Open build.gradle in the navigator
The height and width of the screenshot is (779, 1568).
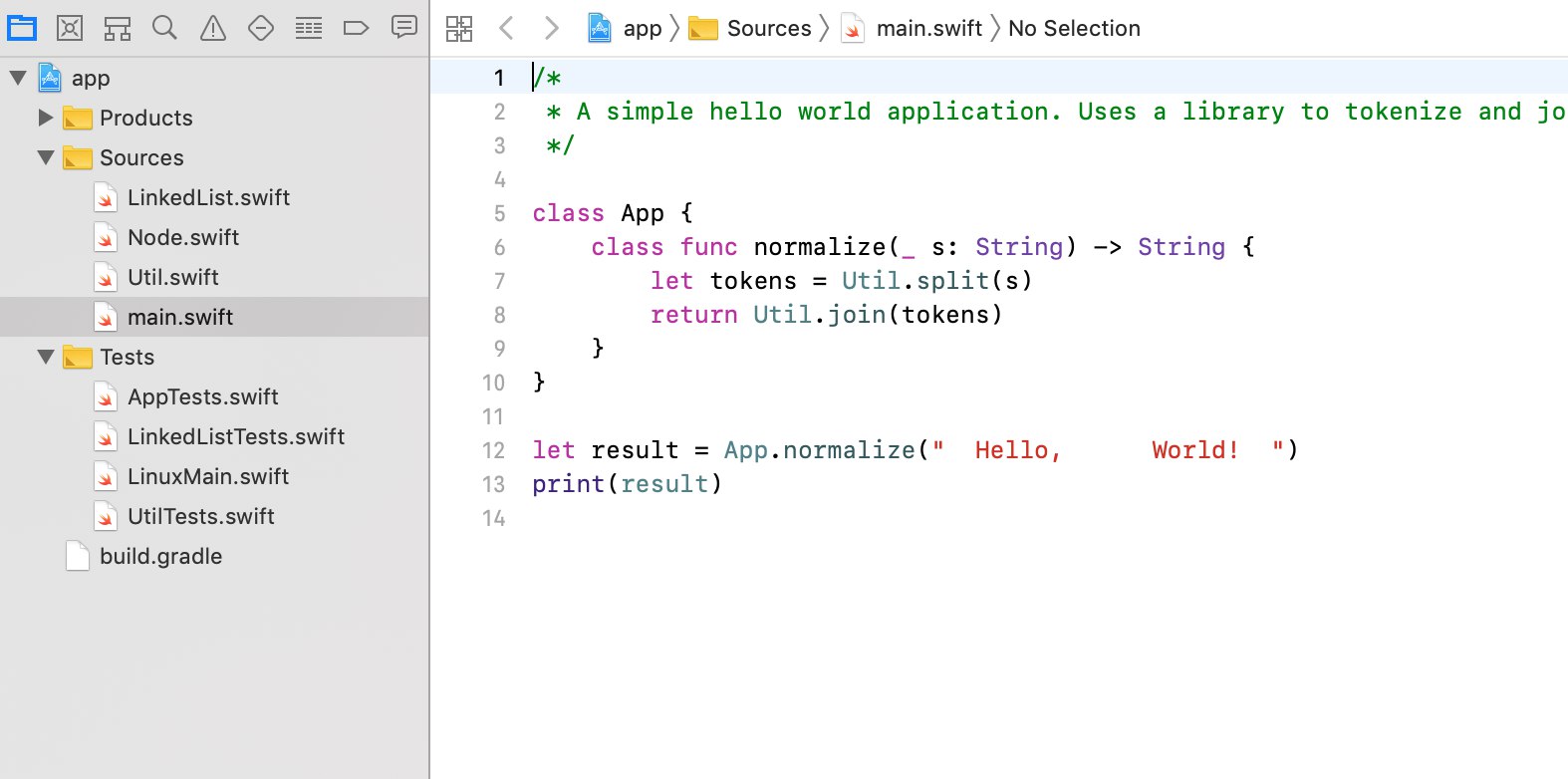tap(214, 556)
